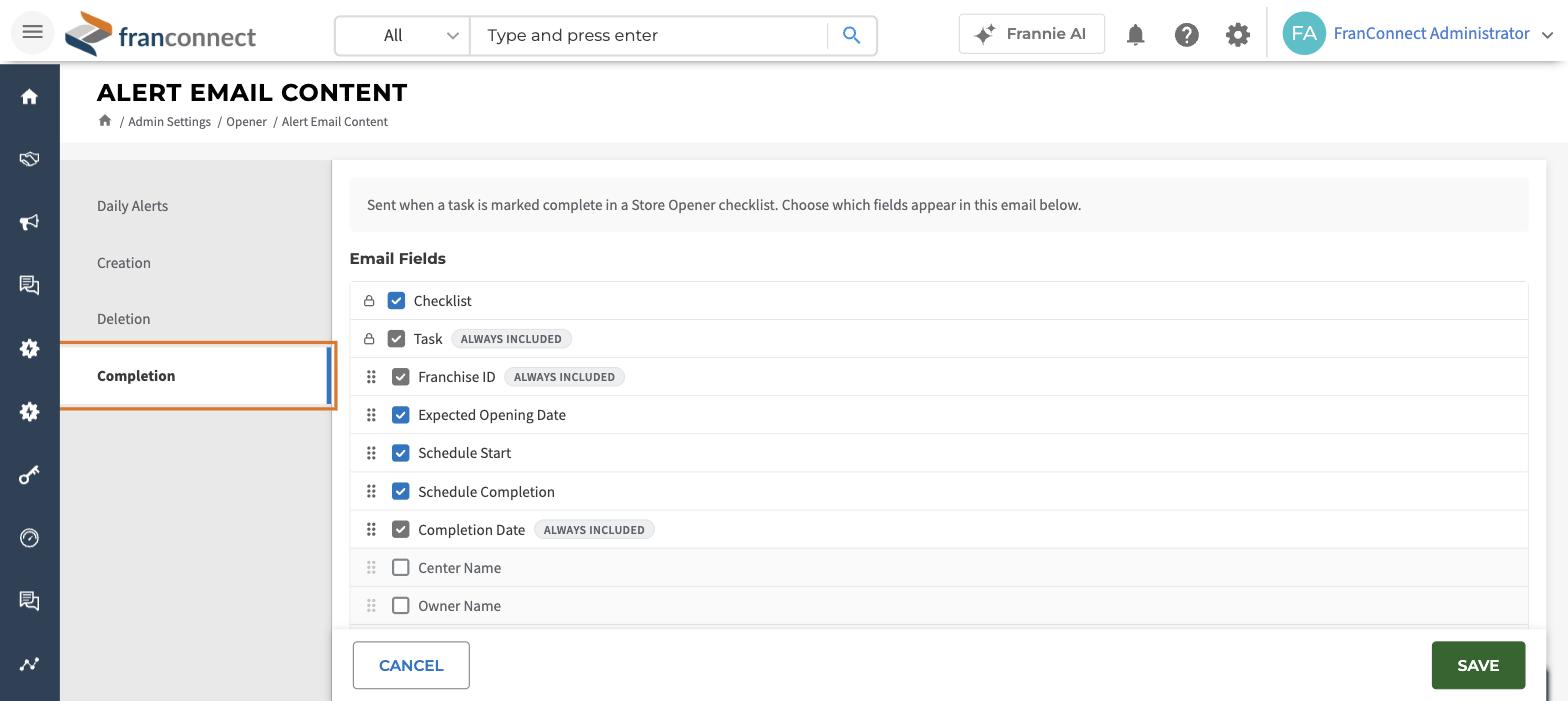
Task: Grab the drag handle for Schedule Start
Action: point(371,453)
